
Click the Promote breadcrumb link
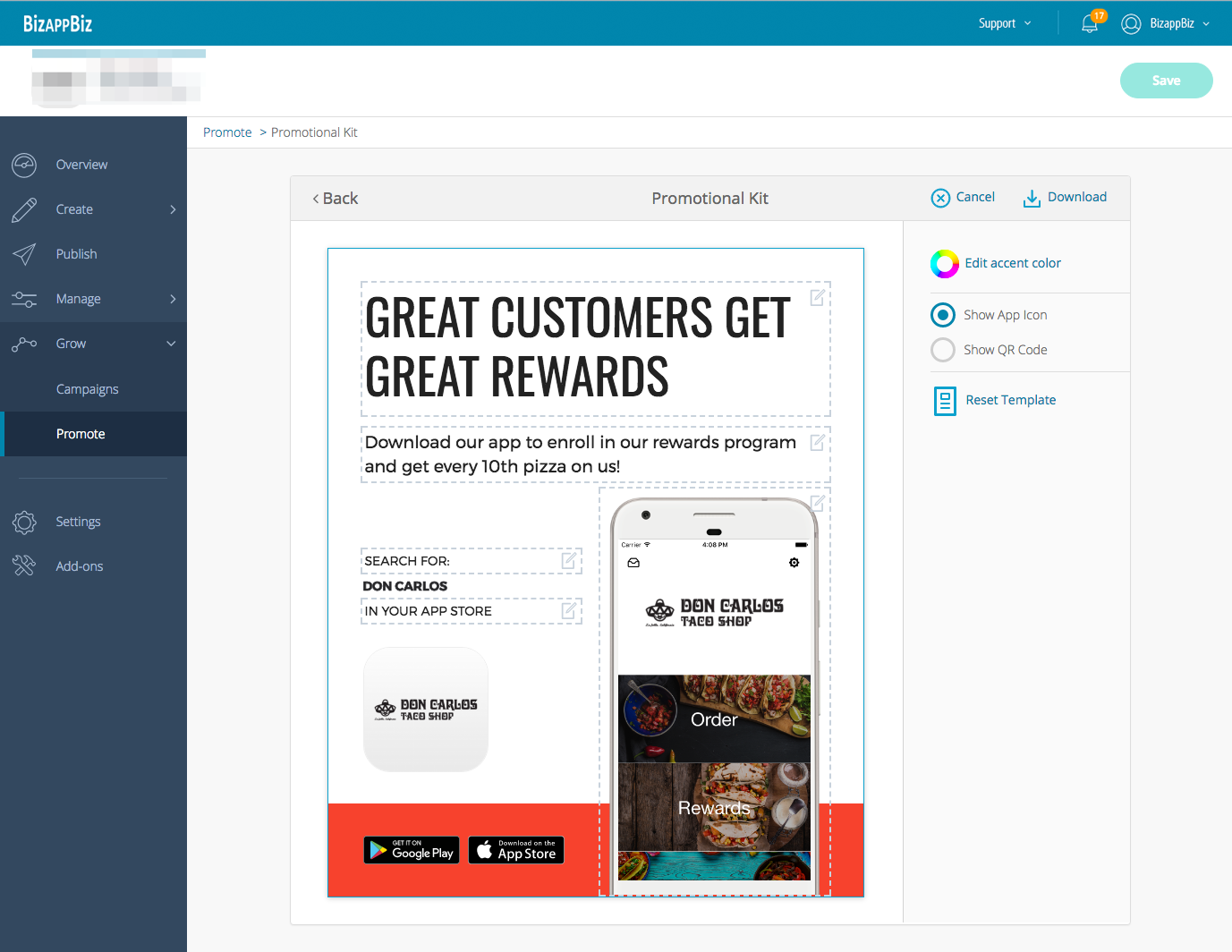point(227,132)
